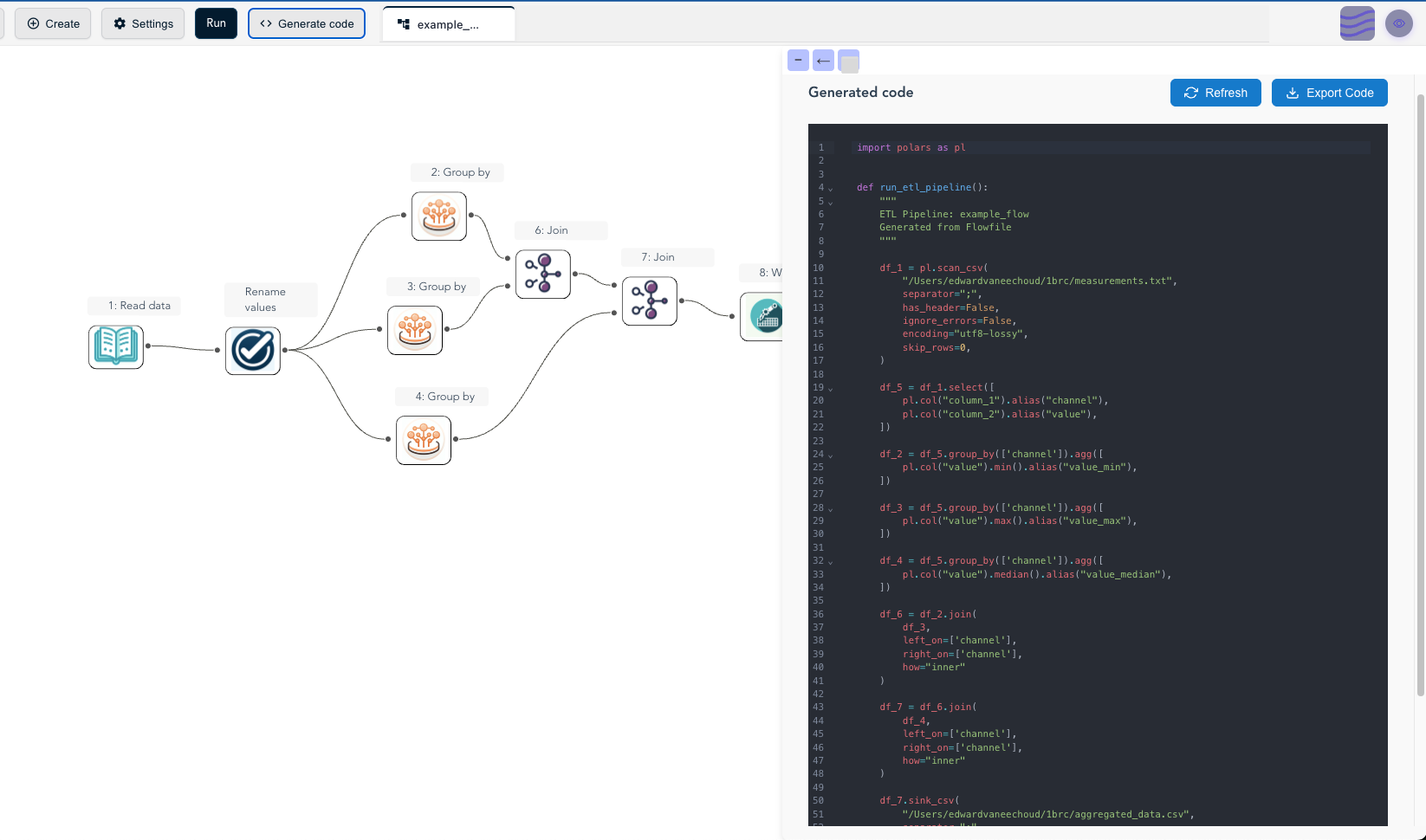1426x840 pixels.
Task: Toggle the eye visibility icon top right
Action: (x=1398, y=23)
